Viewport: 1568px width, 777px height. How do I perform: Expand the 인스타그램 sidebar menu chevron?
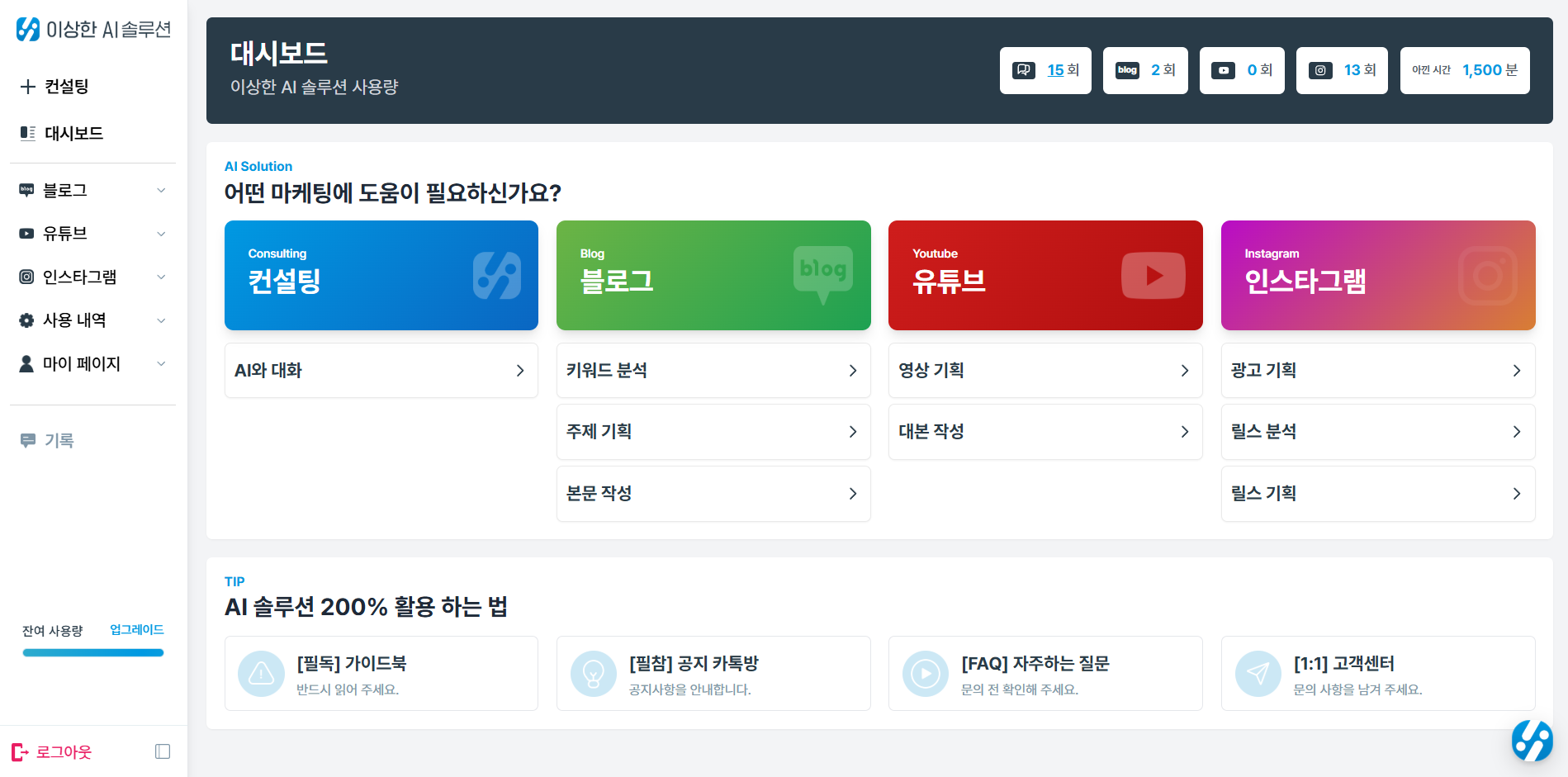pos(161,277)
